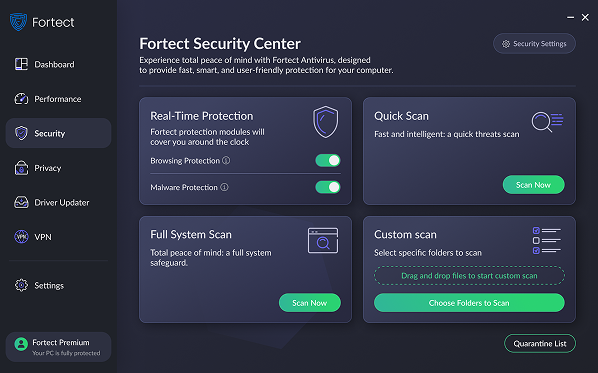Click the VPN globe icon
598x373 pixels.
pyautogui.click(x=21, y=237)
